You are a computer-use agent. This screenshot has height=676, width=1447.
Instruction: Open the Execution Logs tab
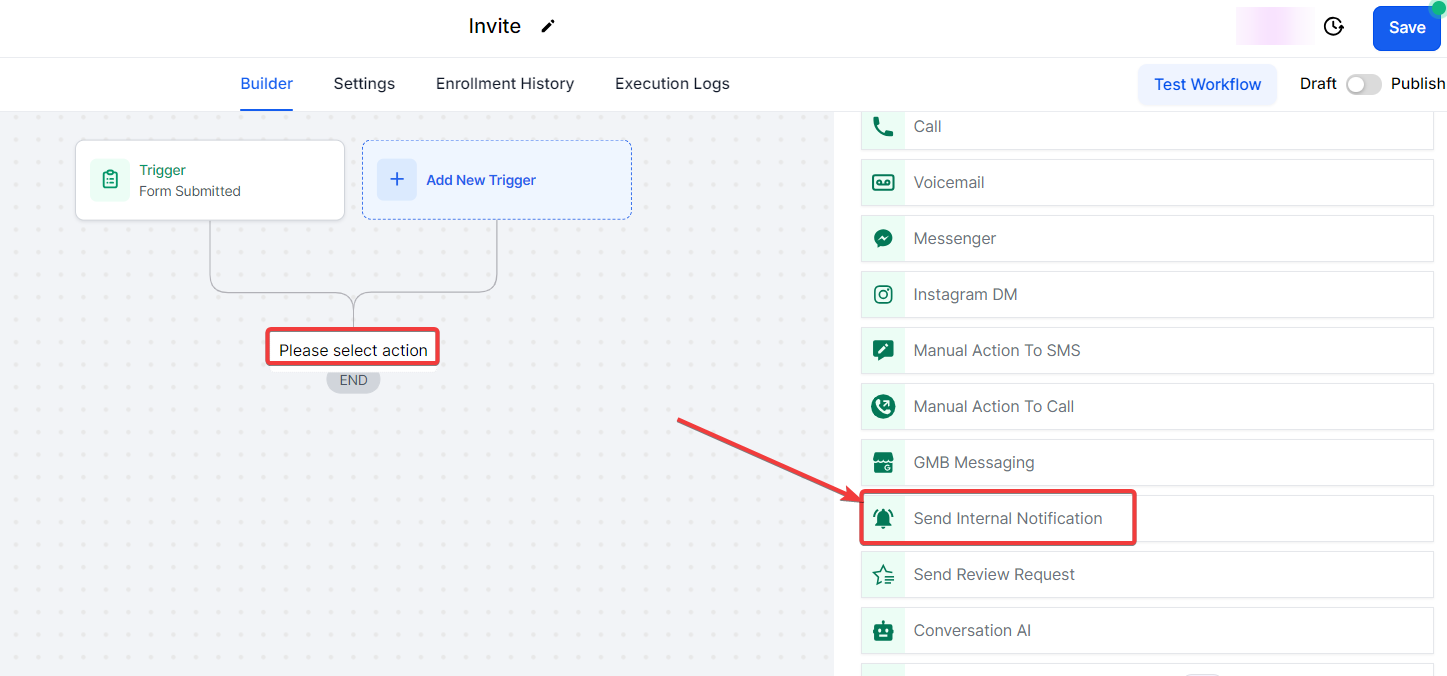click(672, 84)
